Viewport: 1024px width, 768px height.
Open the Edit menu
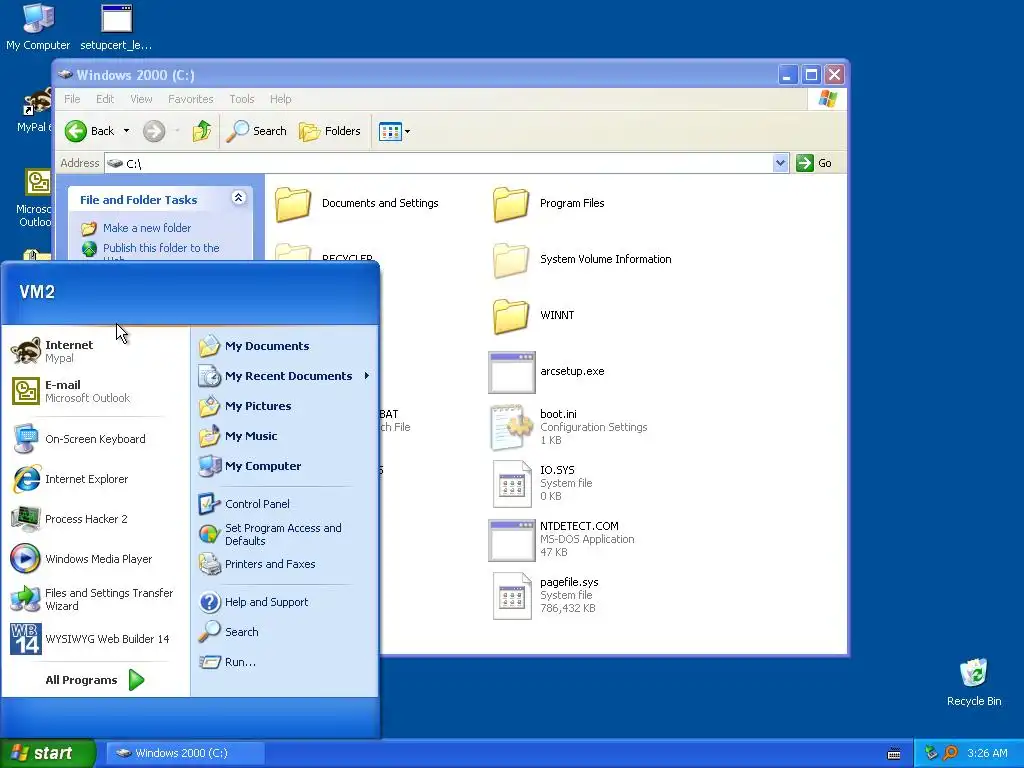coord(105,99)
